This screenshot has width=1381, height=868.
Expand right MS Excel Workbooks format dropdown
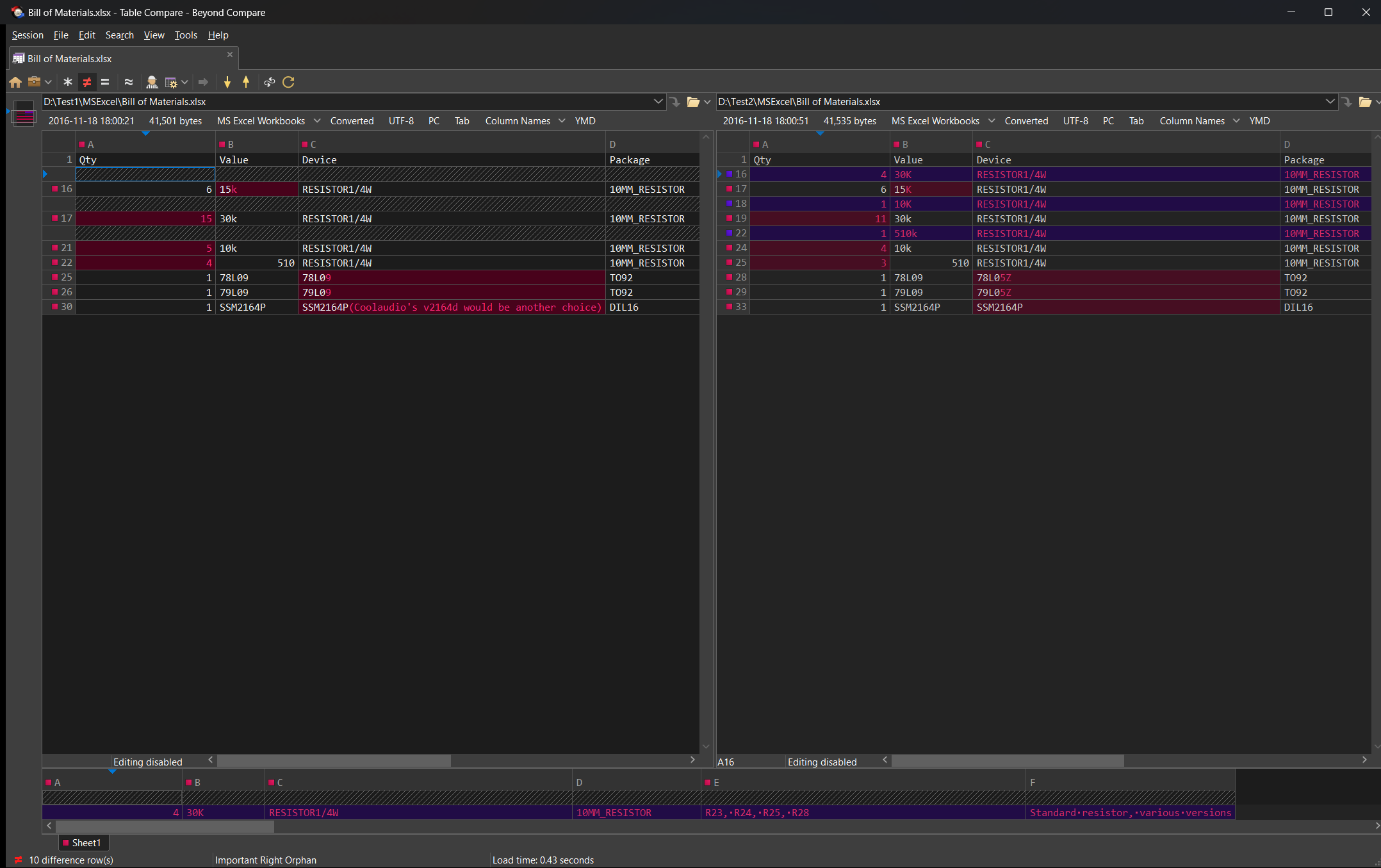(x=992, y=120)
